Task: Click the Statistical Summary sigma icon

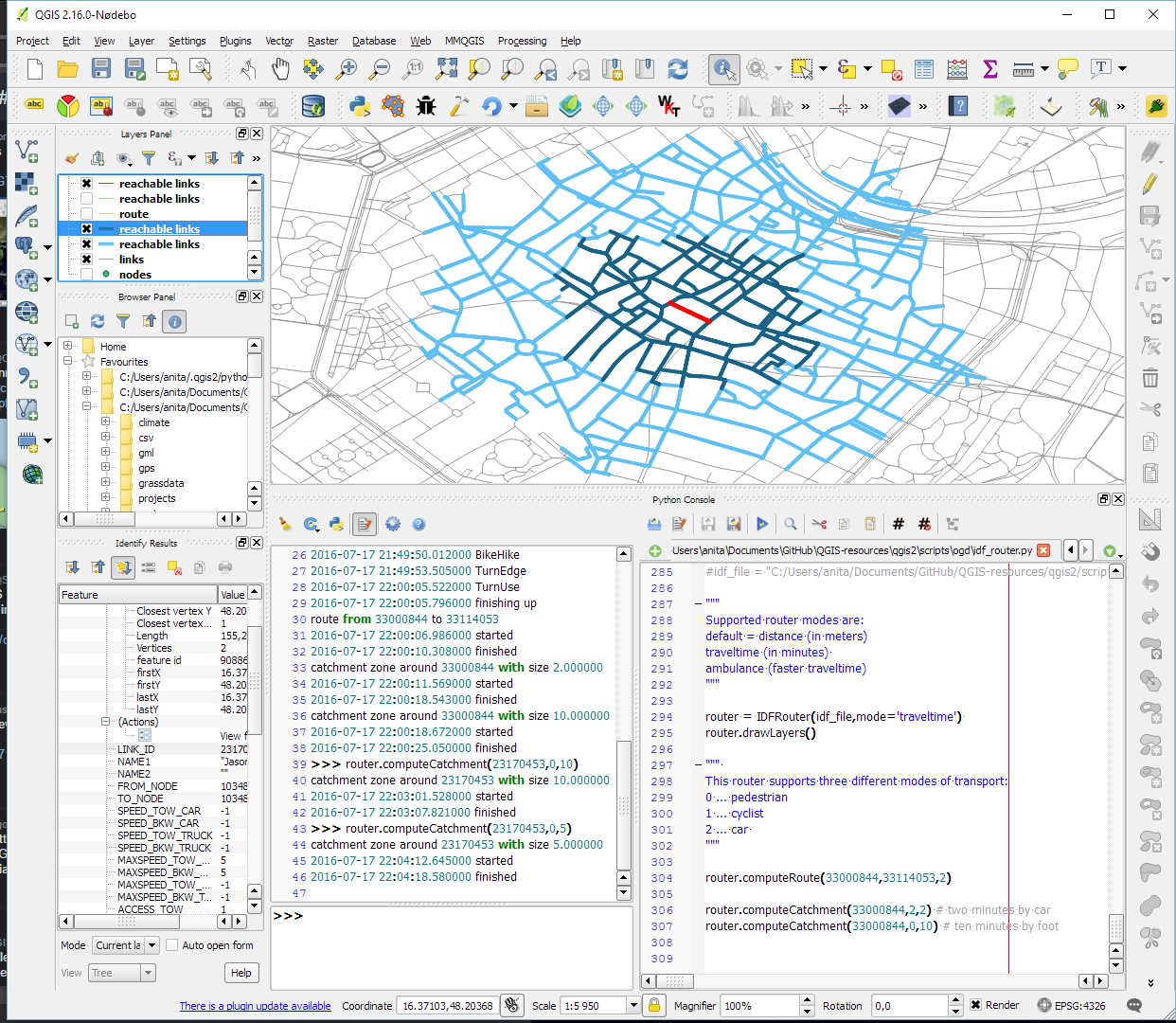Action: pyautogui.click(x=989, y=69)
